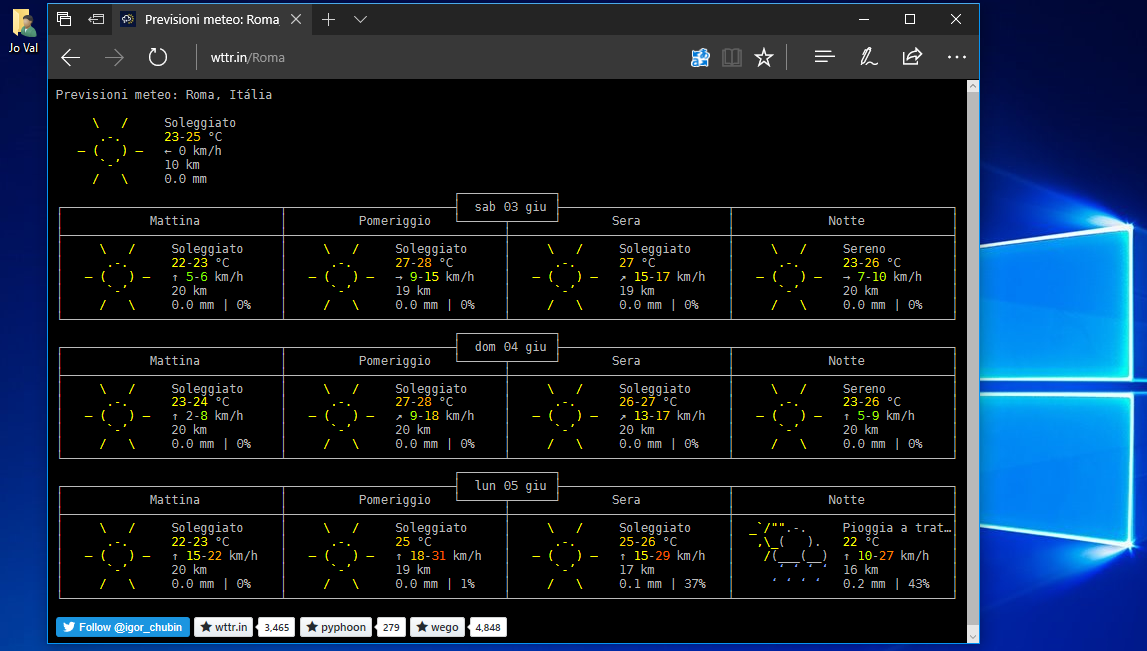
Task: Click the Mattina header under sab 03 giu
Action: point(174,221)
